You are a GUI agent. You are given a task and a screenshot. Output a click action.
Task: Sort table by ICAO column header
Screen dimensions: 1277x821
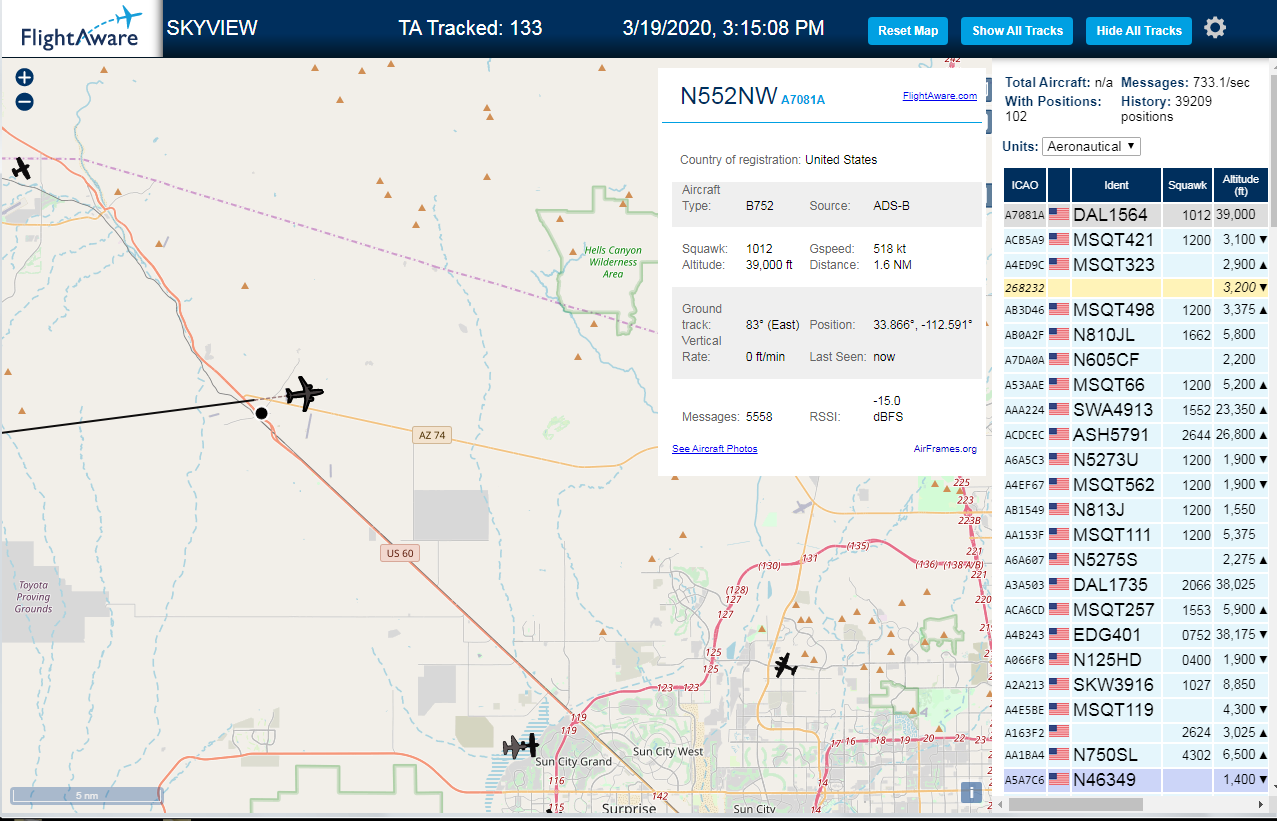tap(1024, 185)
